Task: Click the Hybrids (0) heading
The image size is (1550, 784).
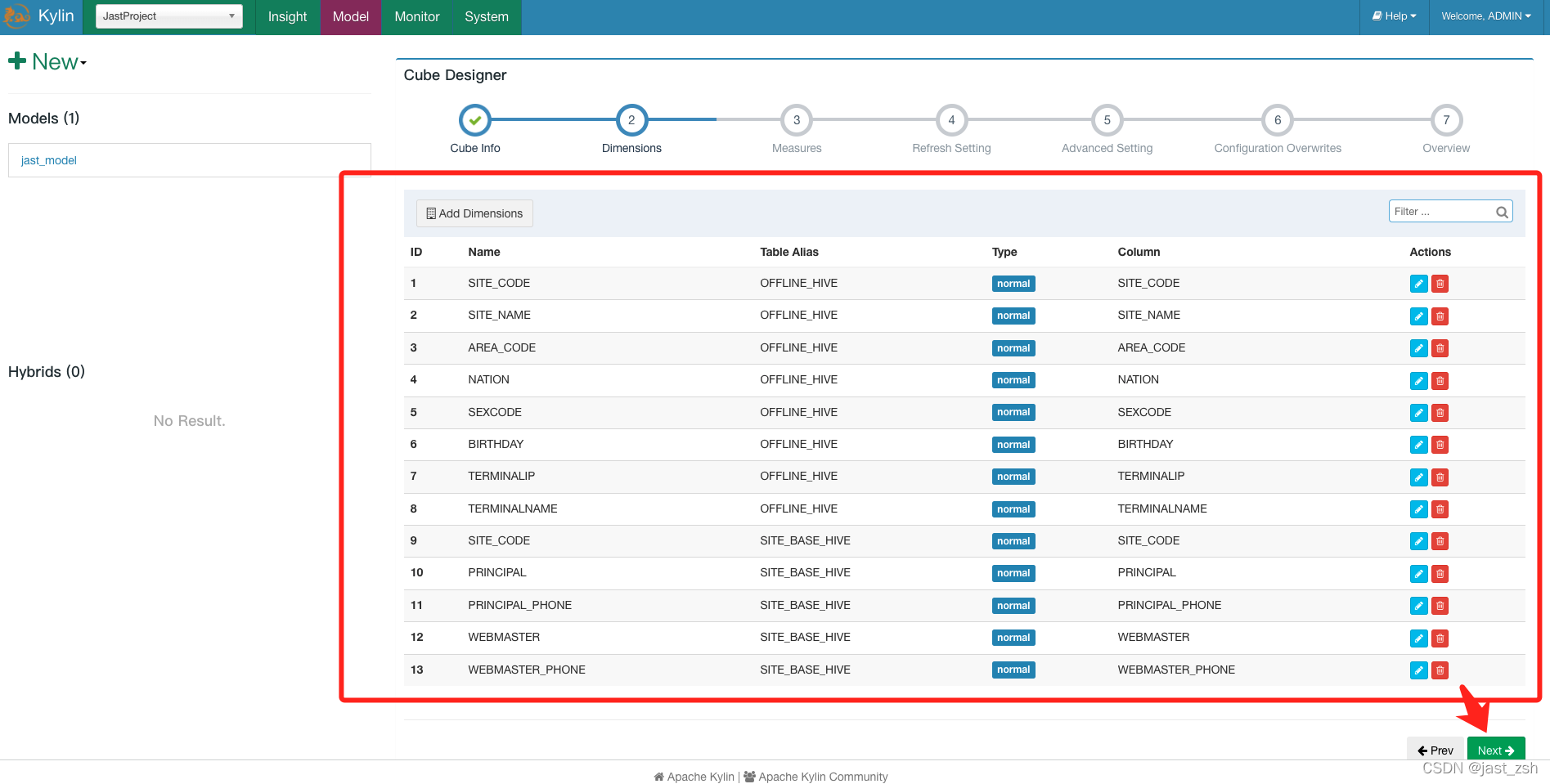Action: point(47,372)
